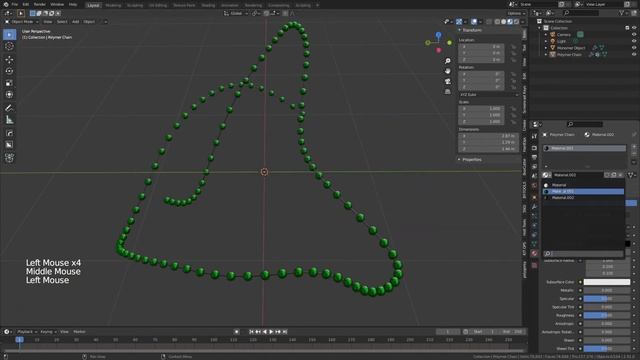Click the play animation button
The width and height of the screenshot is (640, 360).
pyautogui.click(x=271, y=332)
